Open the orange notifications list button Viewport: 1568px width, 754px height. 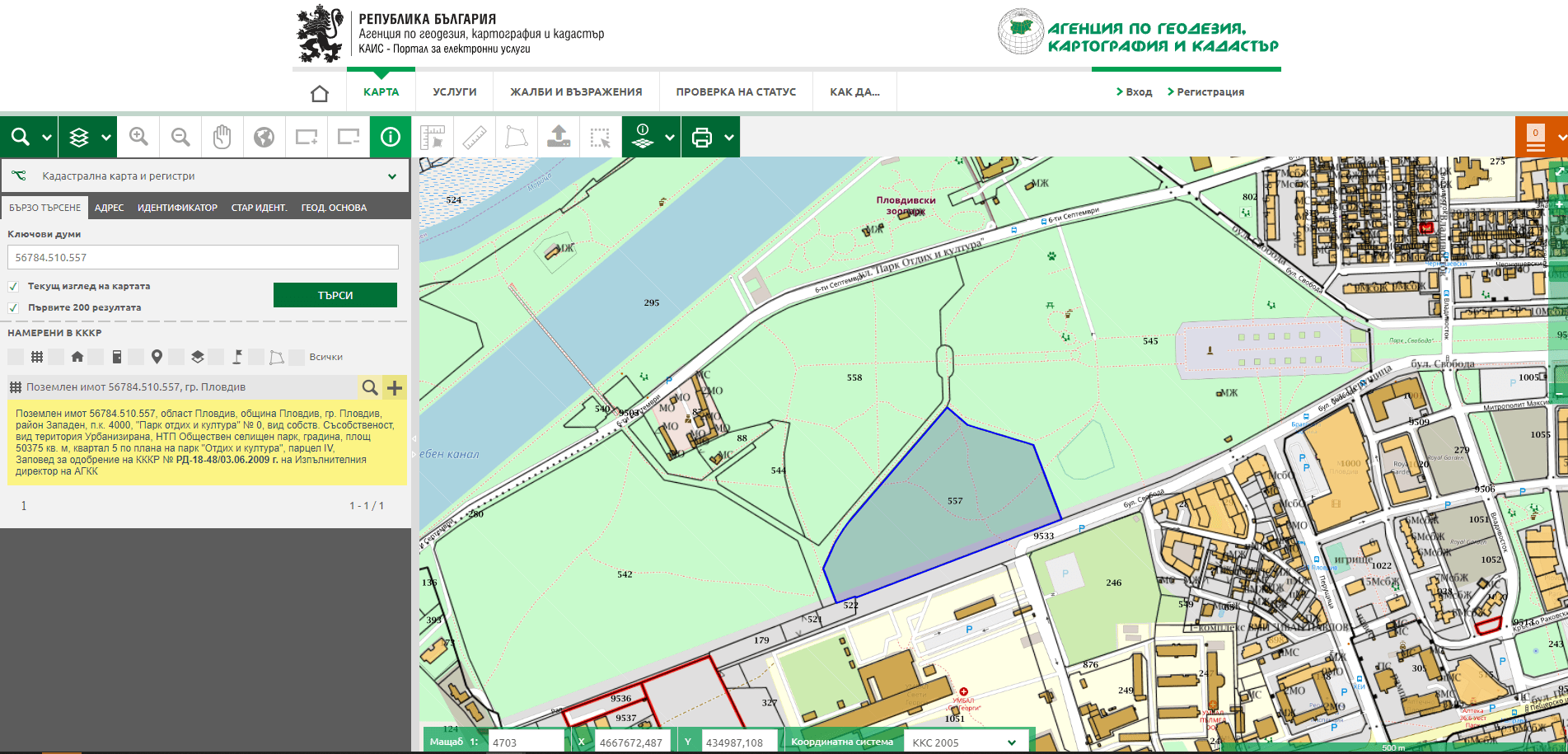[x=1535, y=138]
